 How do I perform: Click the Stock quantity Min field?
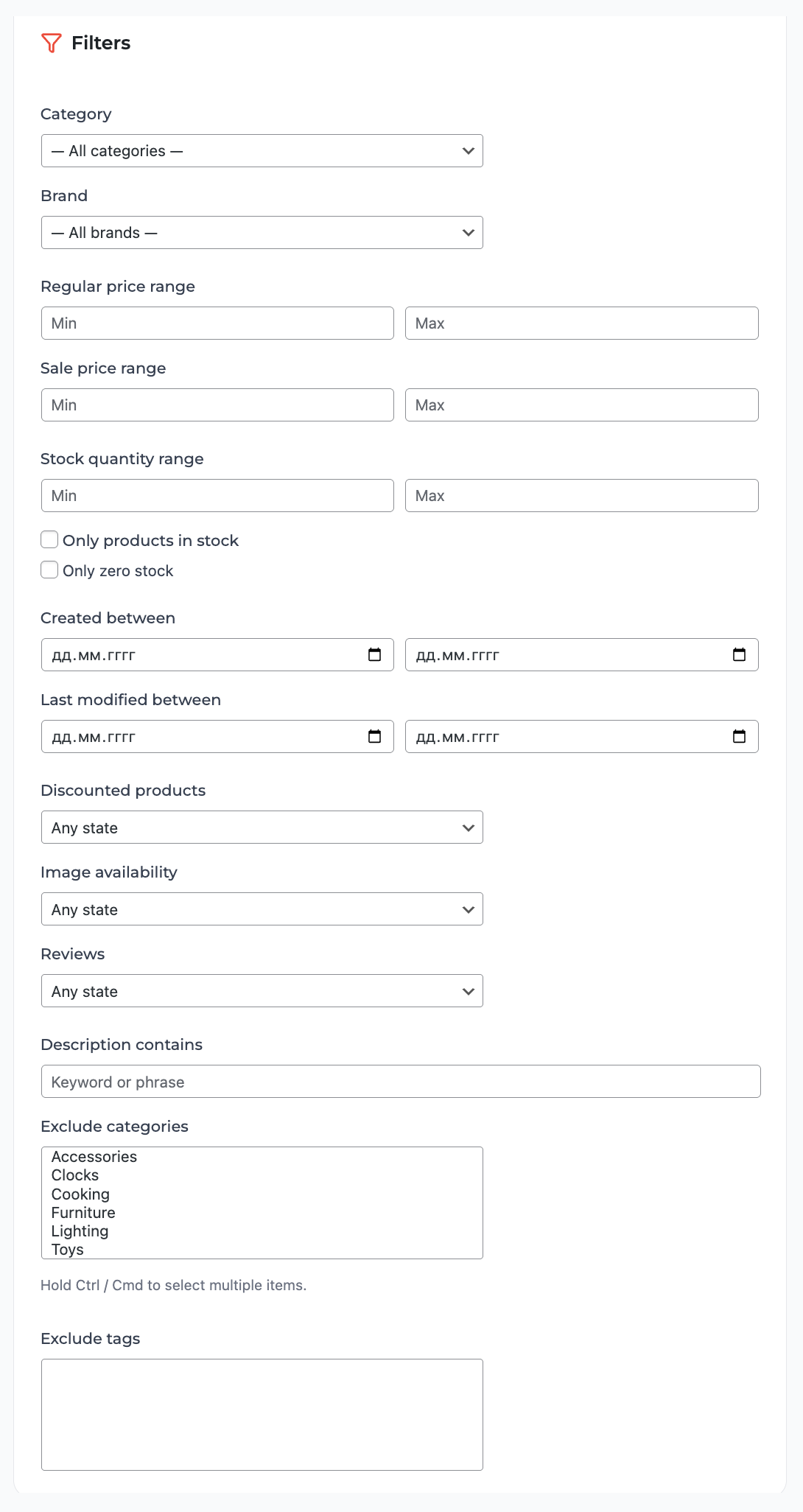click(x=217, y=496)
